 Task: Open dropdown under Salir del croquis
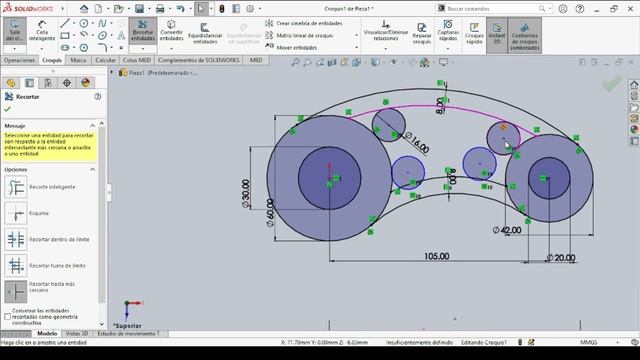(x=15, y=49)
